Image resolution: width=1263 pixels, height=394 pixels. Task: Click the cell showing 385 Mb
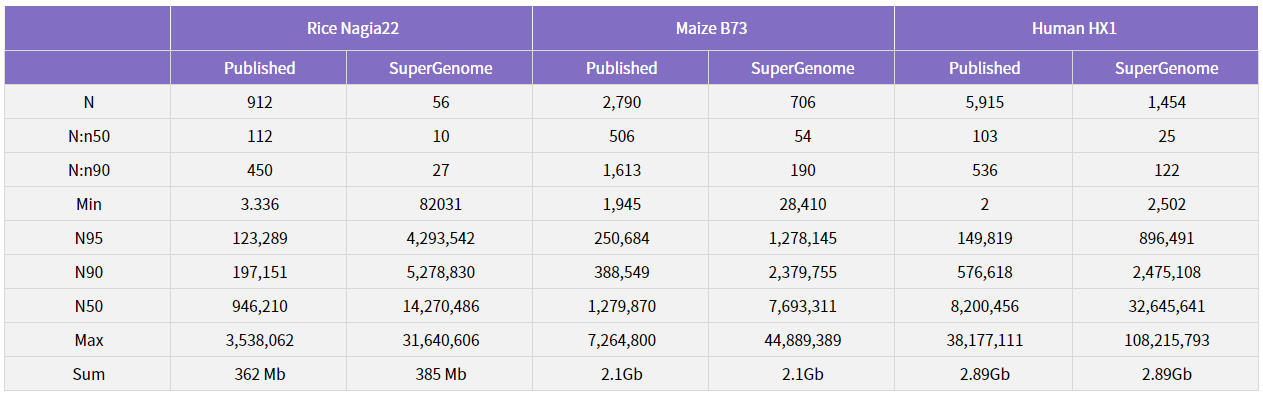coord(439,374)
